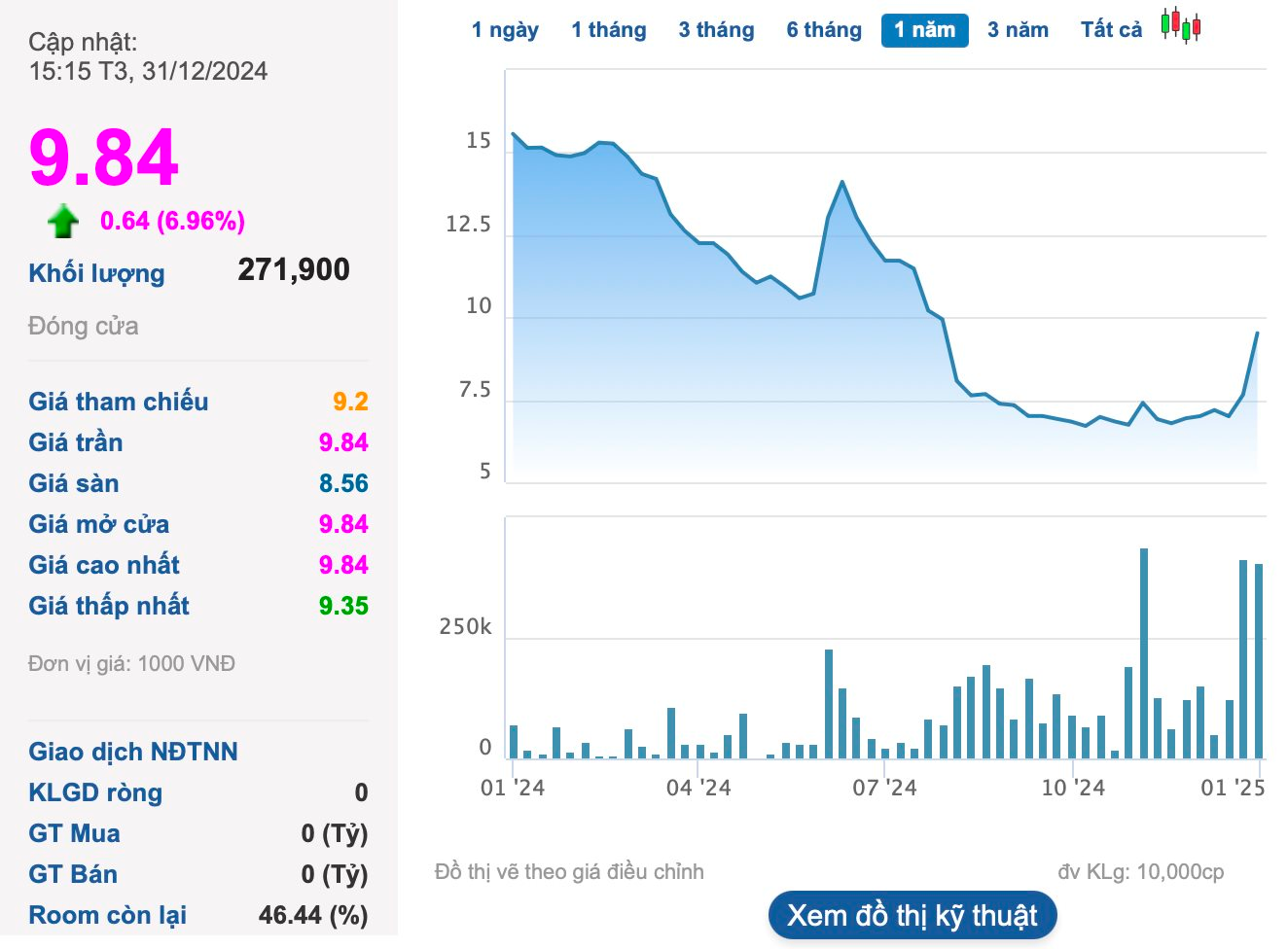Click the last volume bar at 01 '25
The width and height of the screenshot is (1288, 949).
tap(1258, 659)
